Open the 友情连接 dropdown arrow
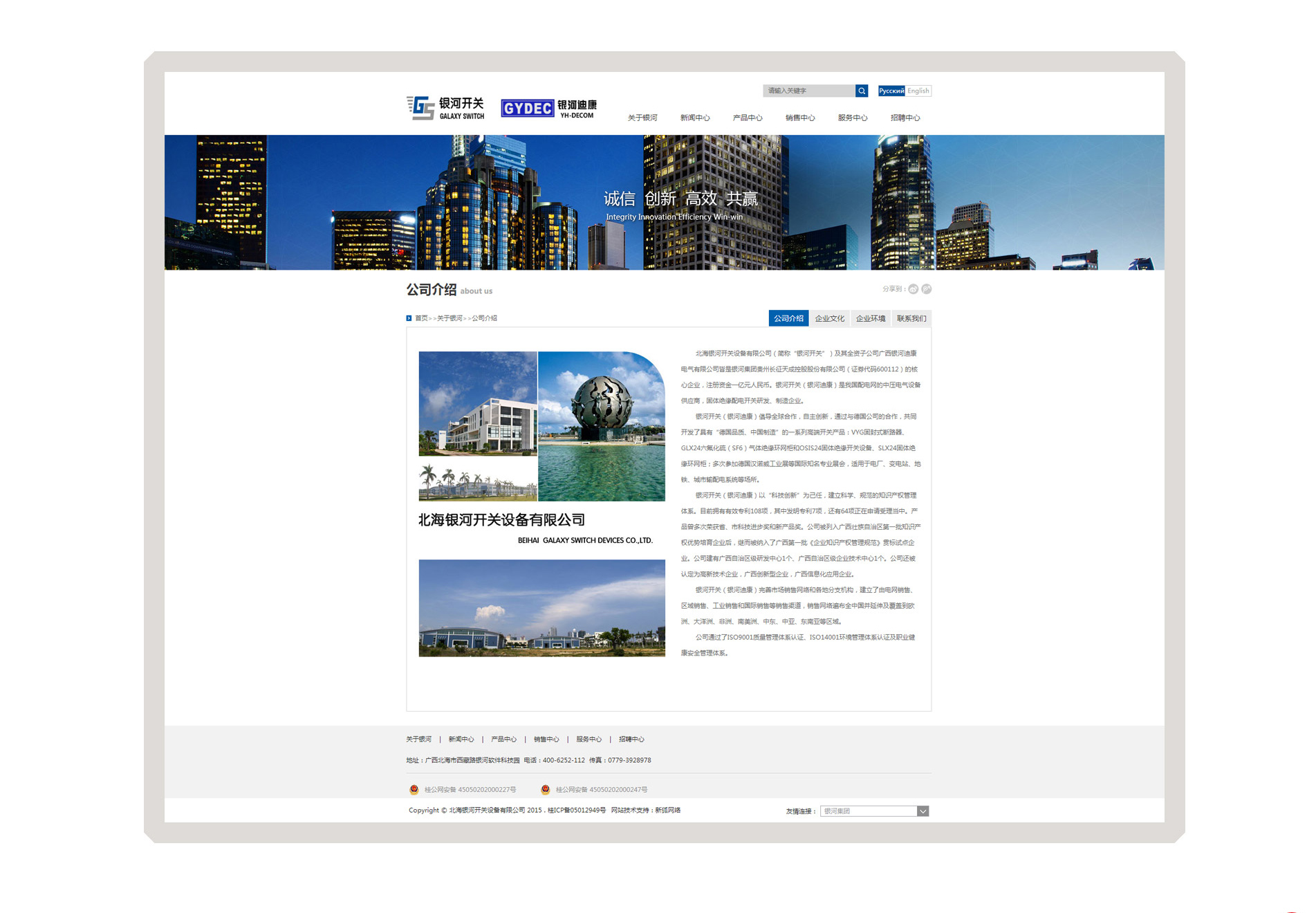Screen dimensions: 1316x913 pyautogui.click(x=923, y=811)
